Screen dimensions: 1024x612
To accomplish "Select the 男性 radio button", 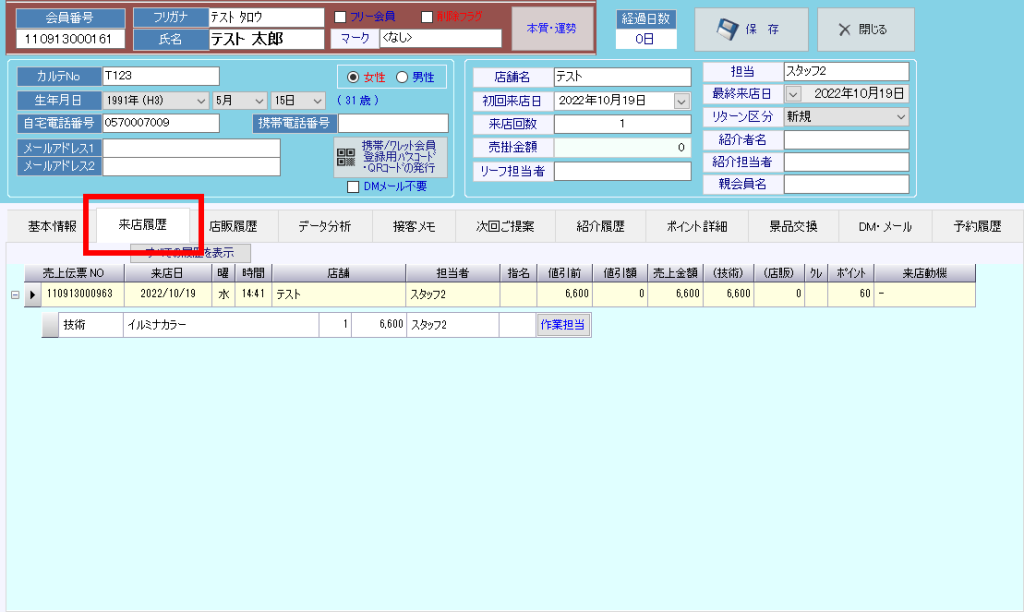I will click(x=402, y=77).
